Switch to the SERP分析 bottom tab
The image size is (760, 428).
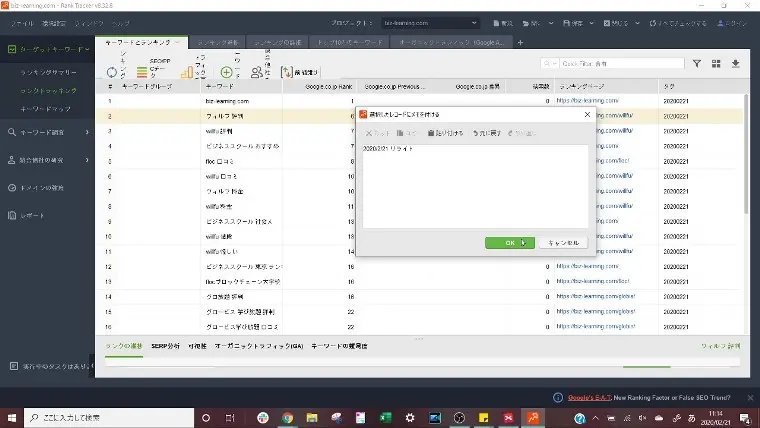pos(166,345)
